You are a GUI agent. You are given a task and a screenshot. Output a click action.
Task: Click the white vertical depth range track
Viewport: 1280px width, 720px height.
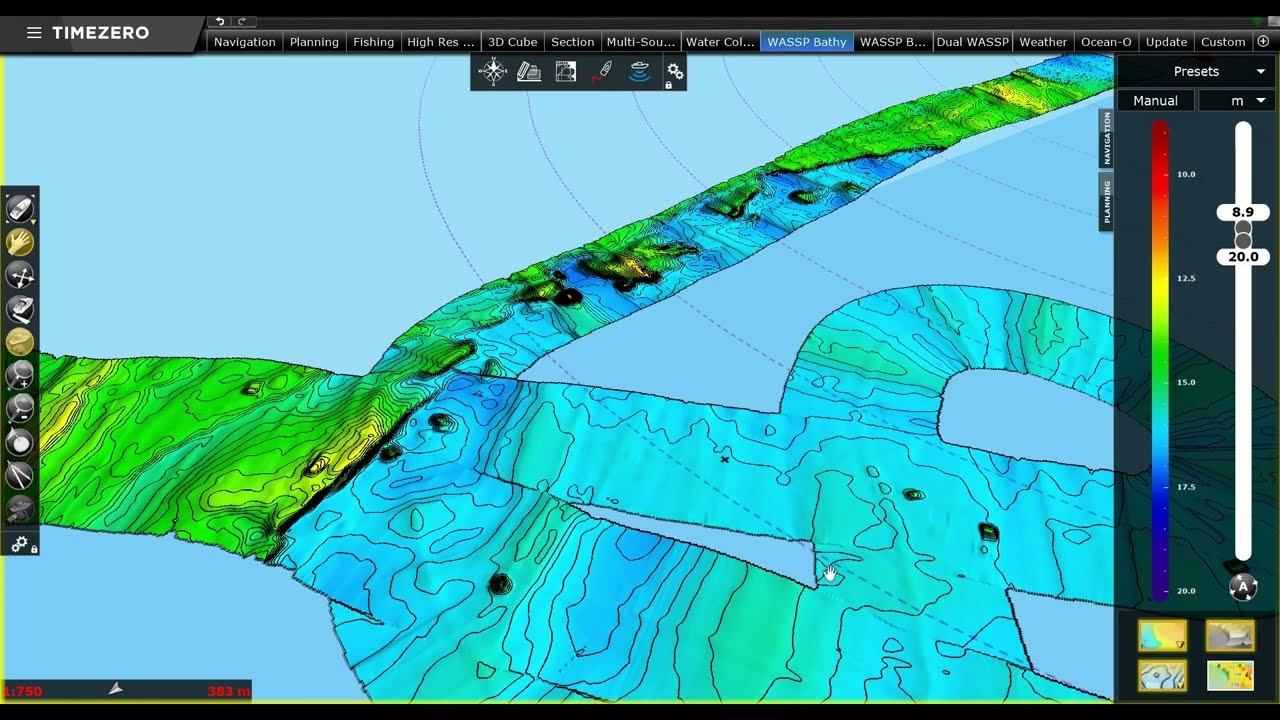pos(1243,340)
